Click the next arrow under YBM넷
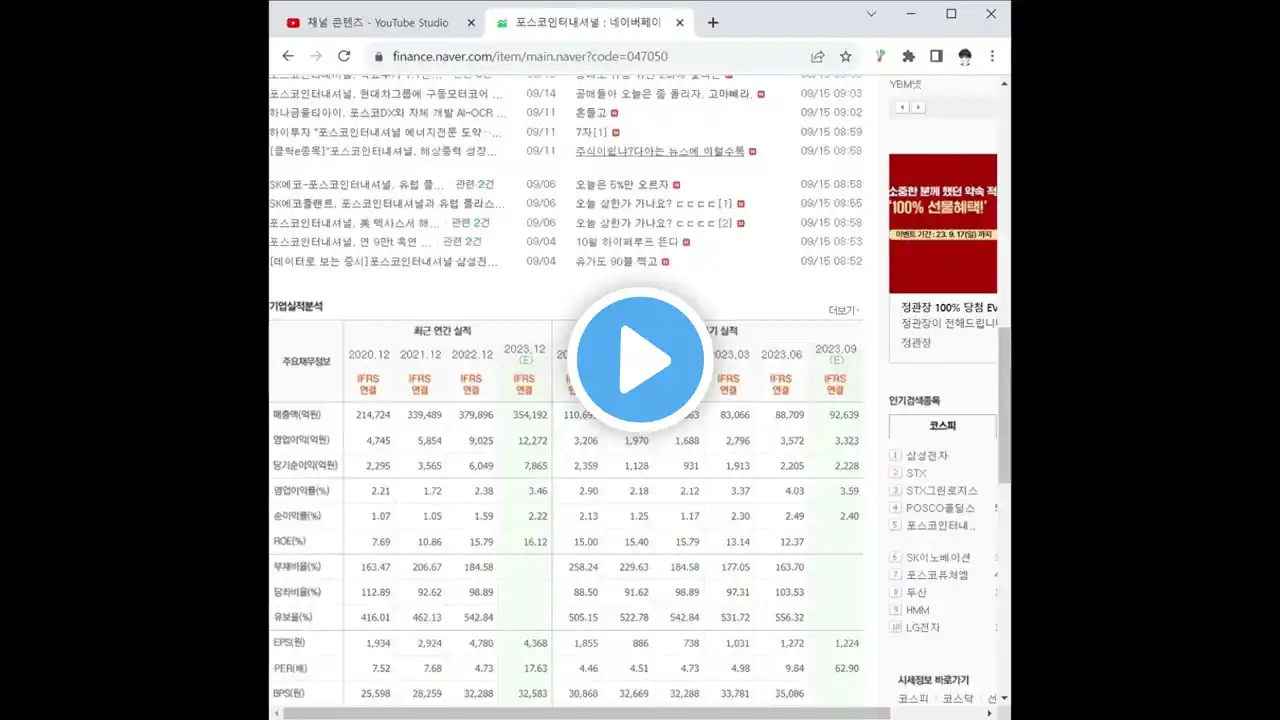This screenshot has height=720, width=1280. pos(918,107)
